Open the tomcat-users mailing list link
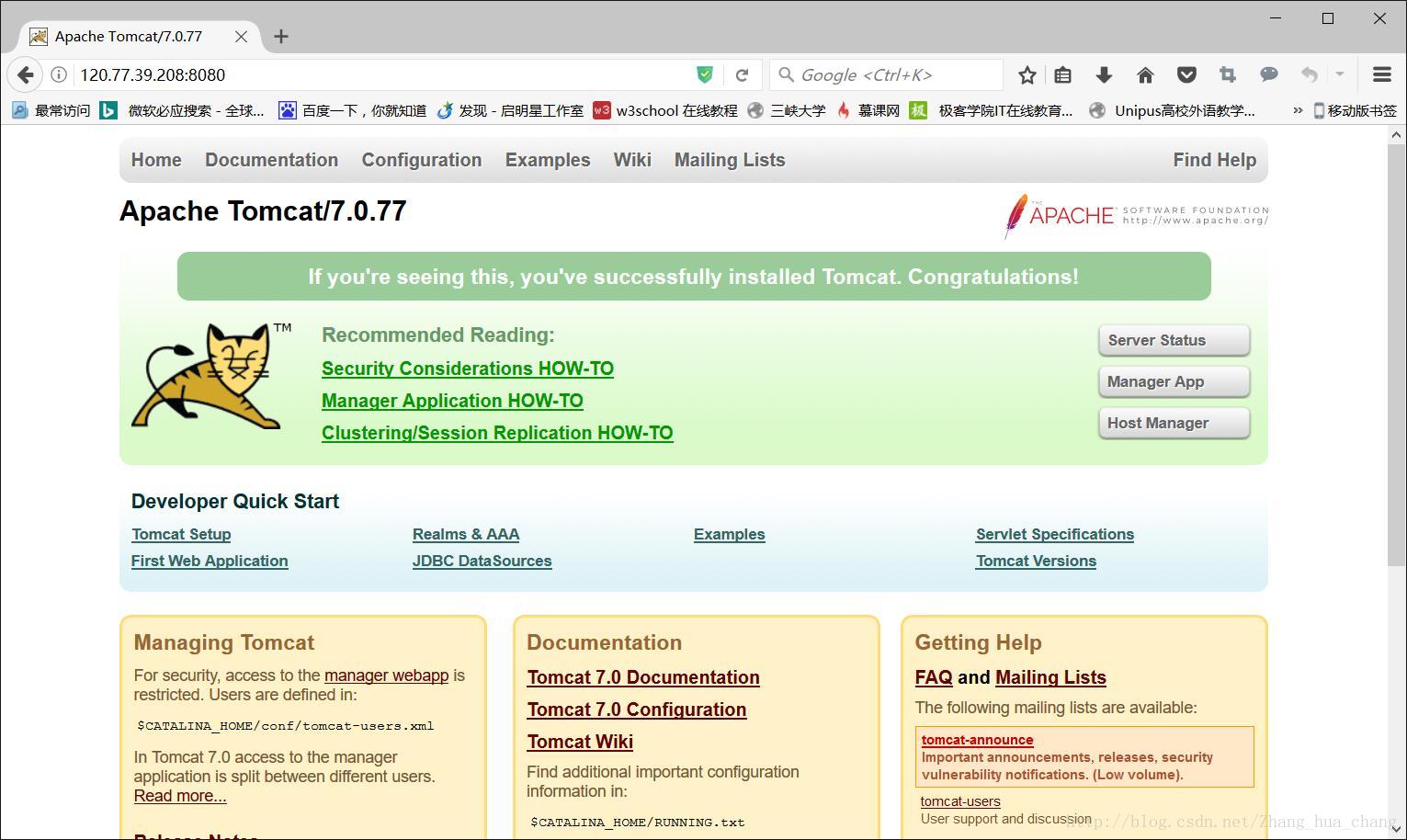This screenshot has height=840, width=1407. point(960,801)
